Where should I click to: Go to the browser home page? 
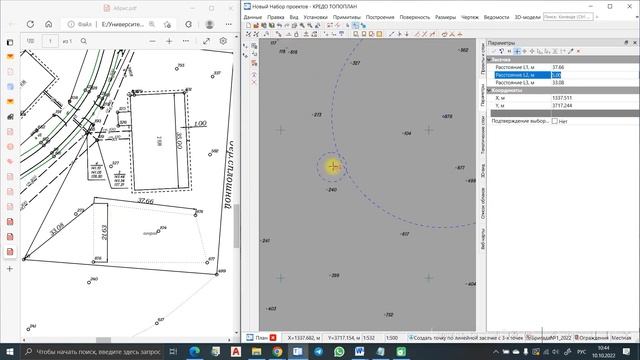[48, 24]
